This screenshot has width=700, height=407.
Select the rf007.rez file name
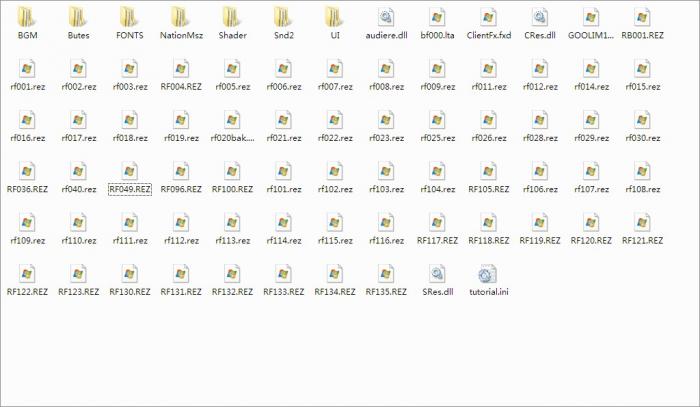335,87
